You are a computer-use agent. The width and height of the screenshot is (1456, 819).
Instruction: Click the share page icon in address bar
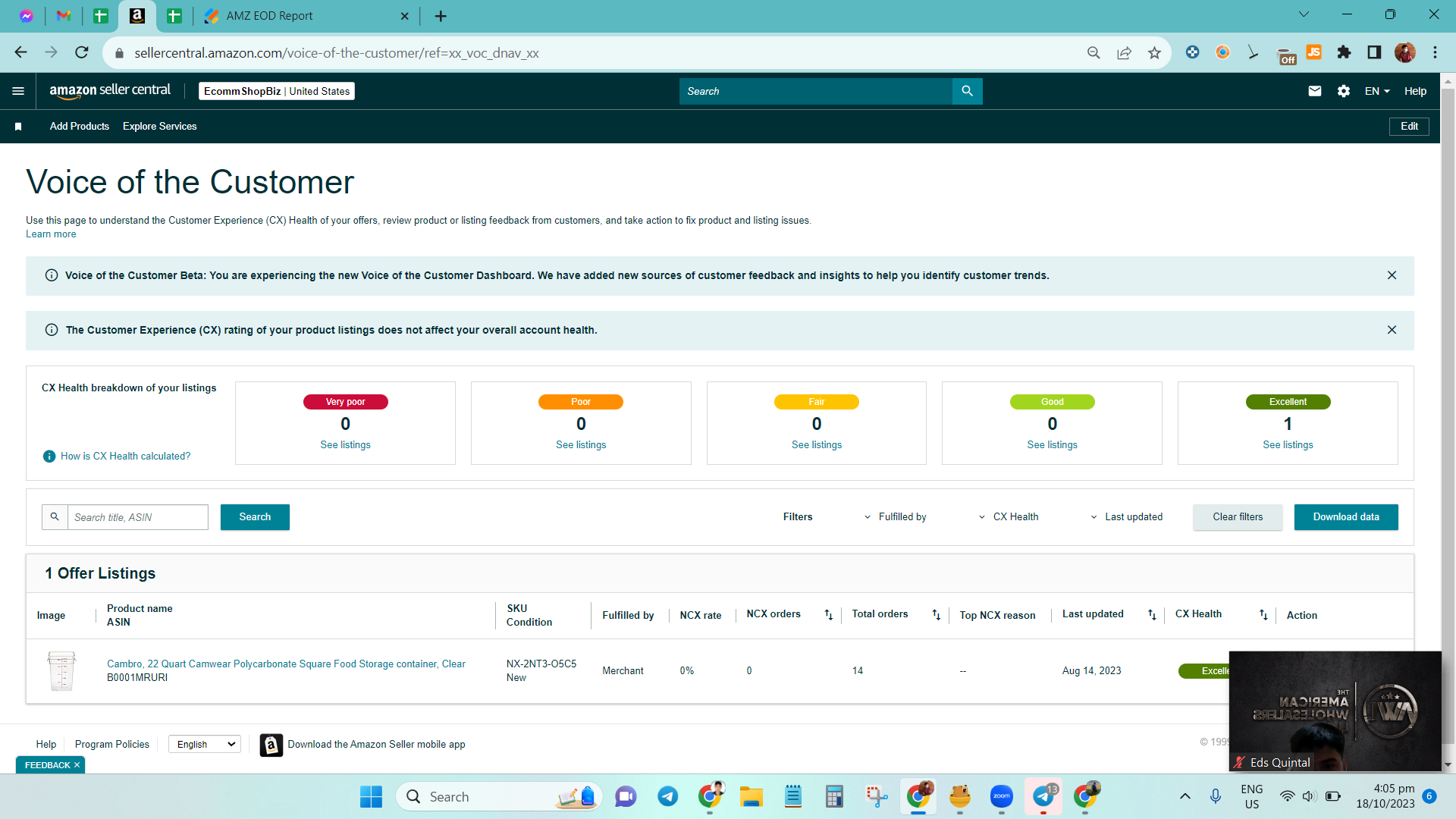tap(1124, 52)
